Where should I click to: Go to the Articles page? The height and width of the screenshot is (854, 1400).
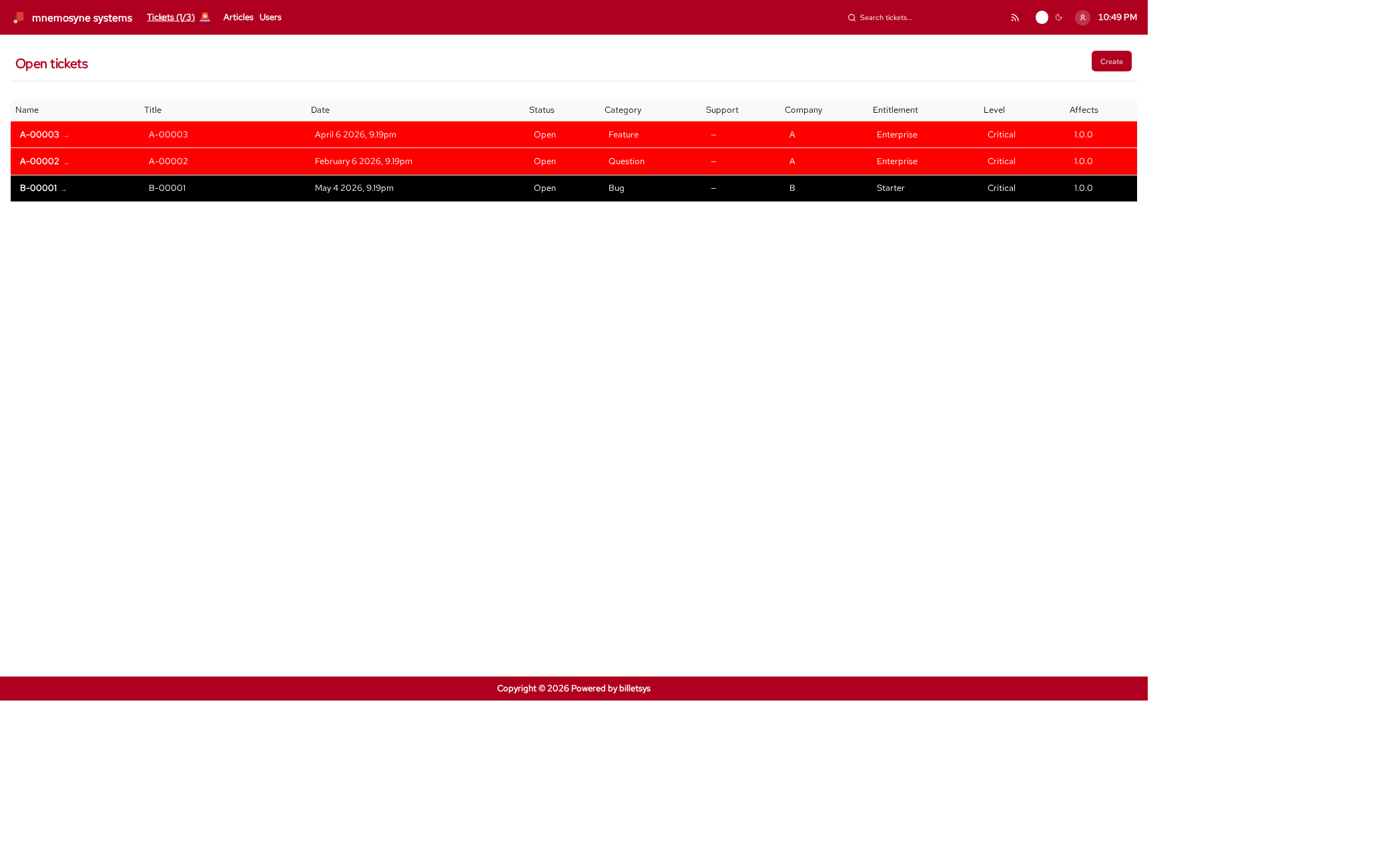238,17
